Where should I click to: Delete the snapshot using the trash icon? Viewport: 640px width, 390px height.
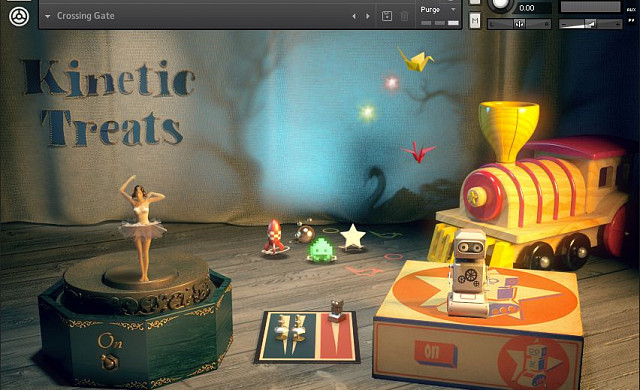(x=404, y=16)
